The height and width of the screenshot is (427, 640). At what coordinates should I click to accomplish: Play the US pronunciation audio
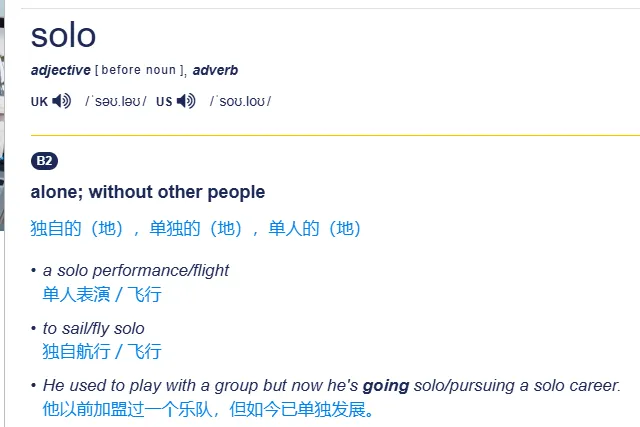pos(186,101)
